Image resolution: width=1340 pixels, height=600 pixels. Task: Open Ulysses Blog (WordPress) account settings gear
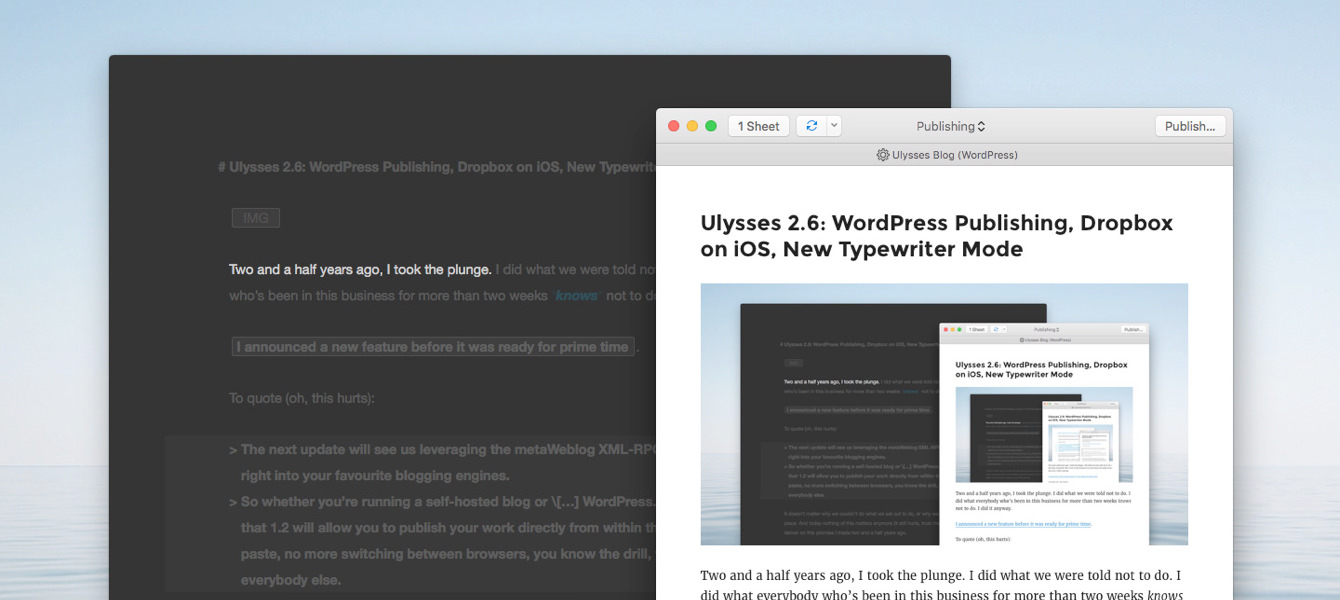(x=883, y=155)
